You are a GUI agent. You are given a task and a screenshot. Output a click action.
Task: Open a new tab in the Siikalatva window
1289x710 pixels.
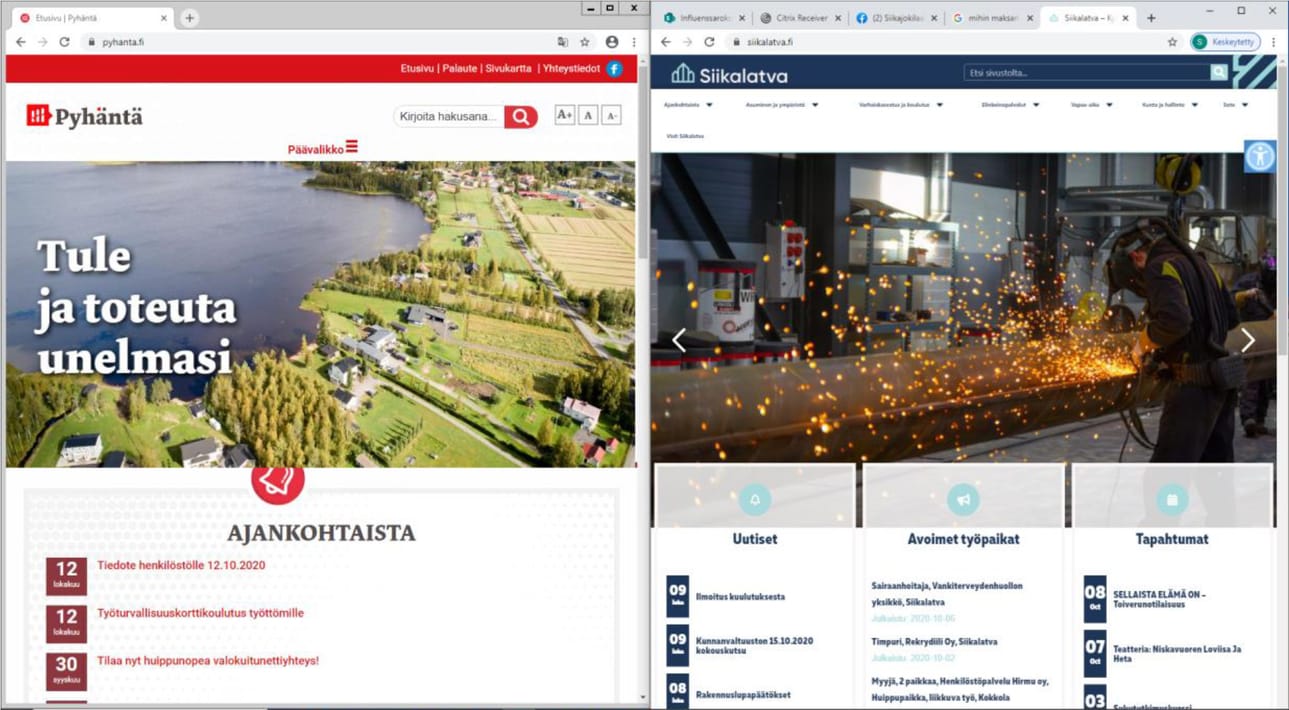(1151, 18)
